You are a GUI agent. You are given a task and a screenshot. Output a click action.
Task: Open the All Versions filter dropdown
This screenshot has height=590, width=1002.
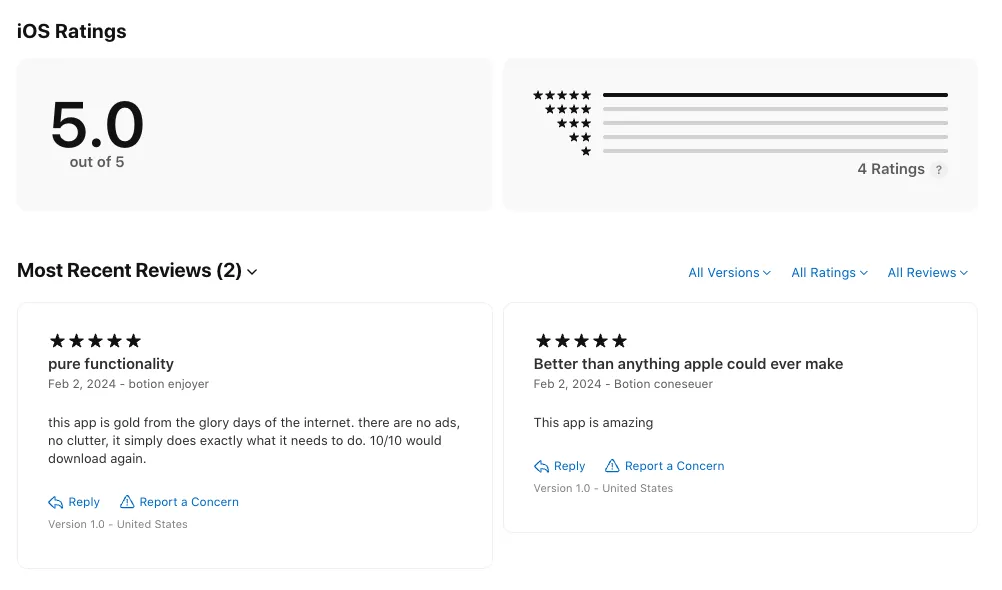click(729, 273)
